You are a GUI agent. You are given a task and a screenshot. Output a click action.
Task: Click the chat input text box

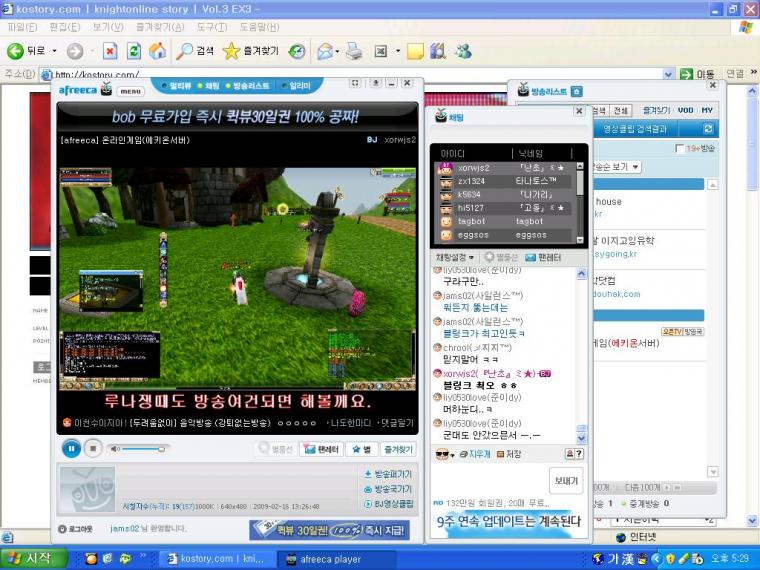(489, 480)
